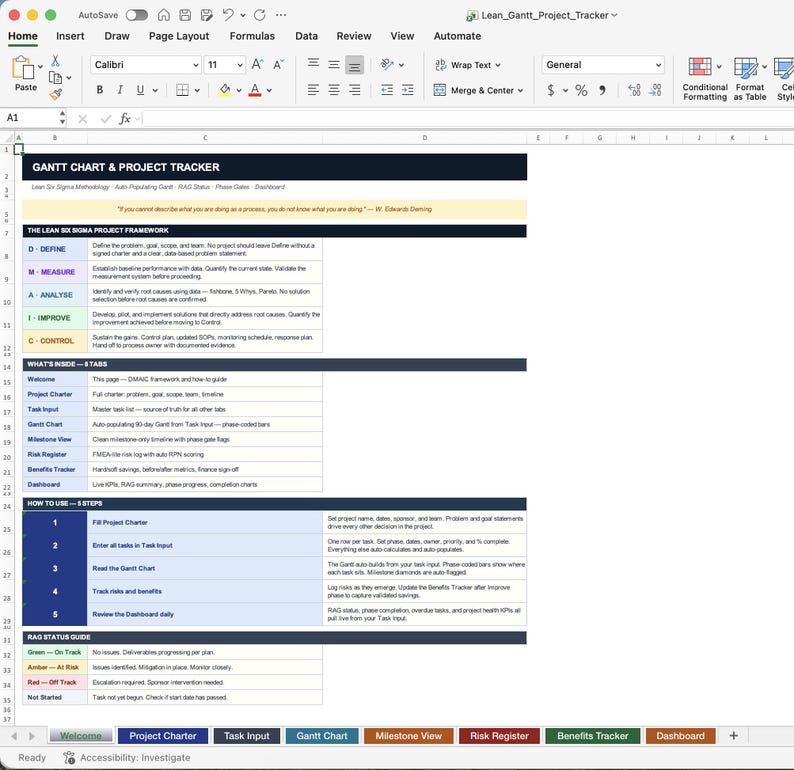Open the font name dropdown Calibri
The image size is (794, 770).
(x=196, y=65)
